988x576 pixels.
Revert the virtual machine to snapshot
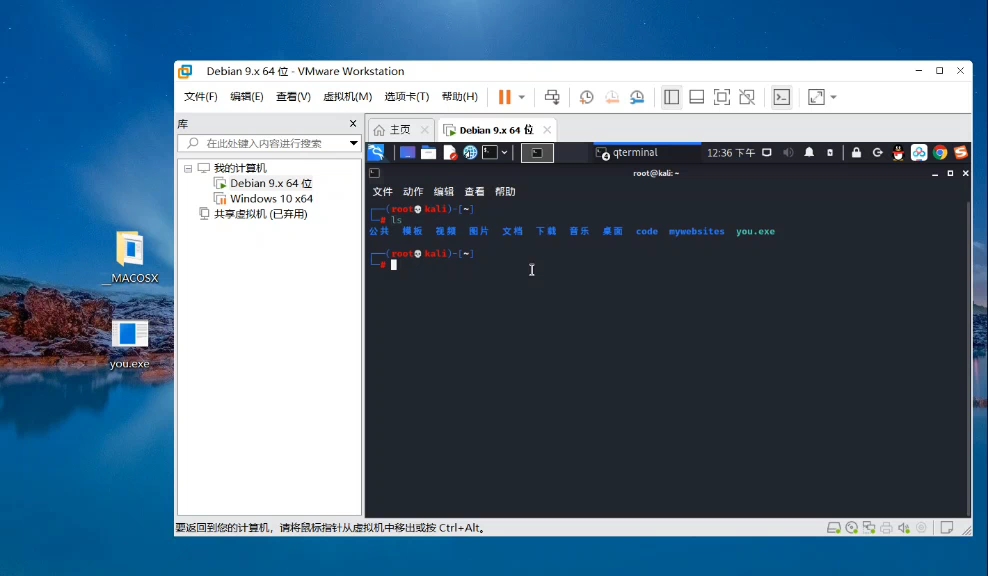pos(612,97)
